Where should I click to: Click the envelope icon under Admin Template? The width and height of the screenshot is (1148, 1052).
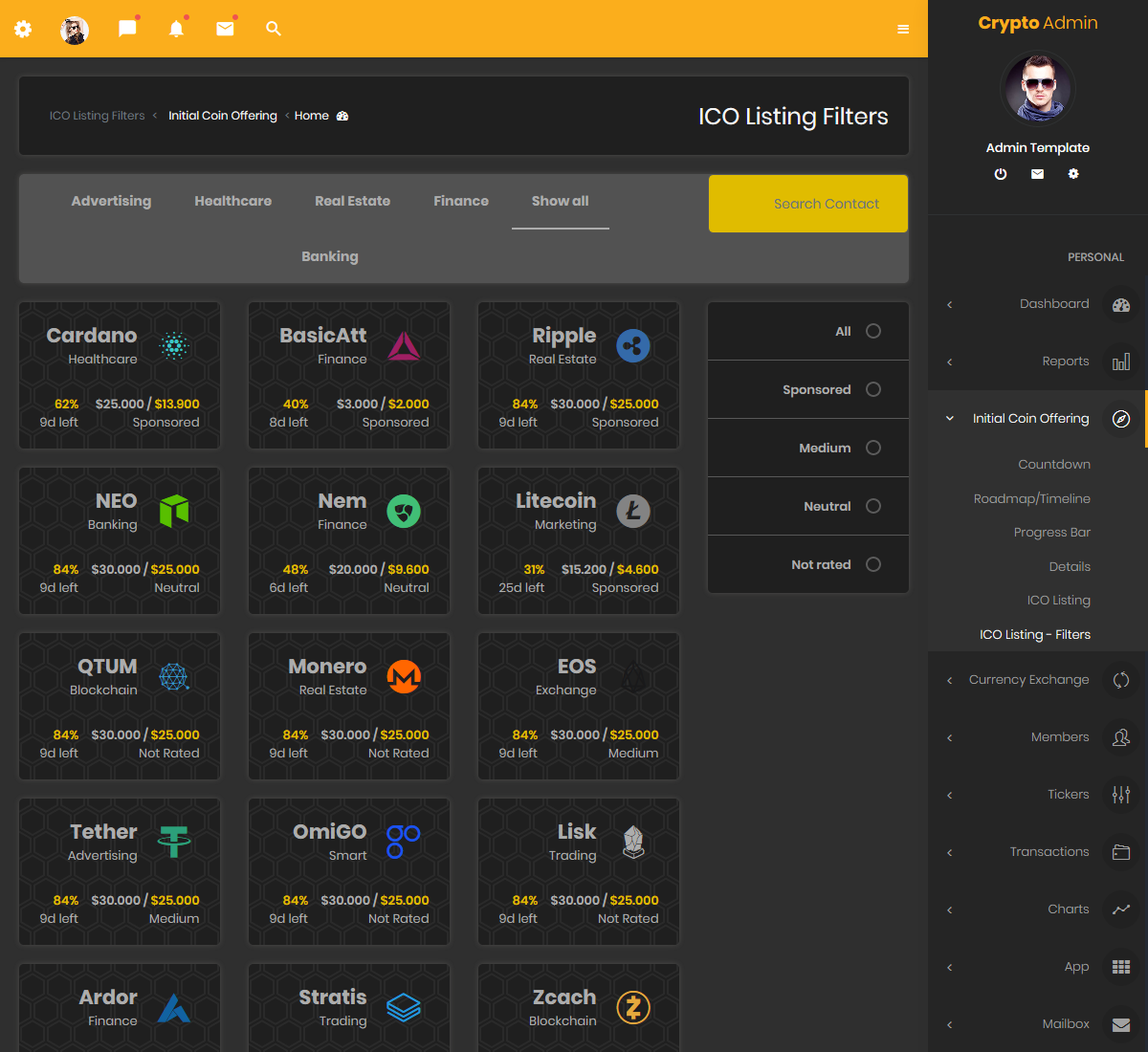coord(1037,174)
